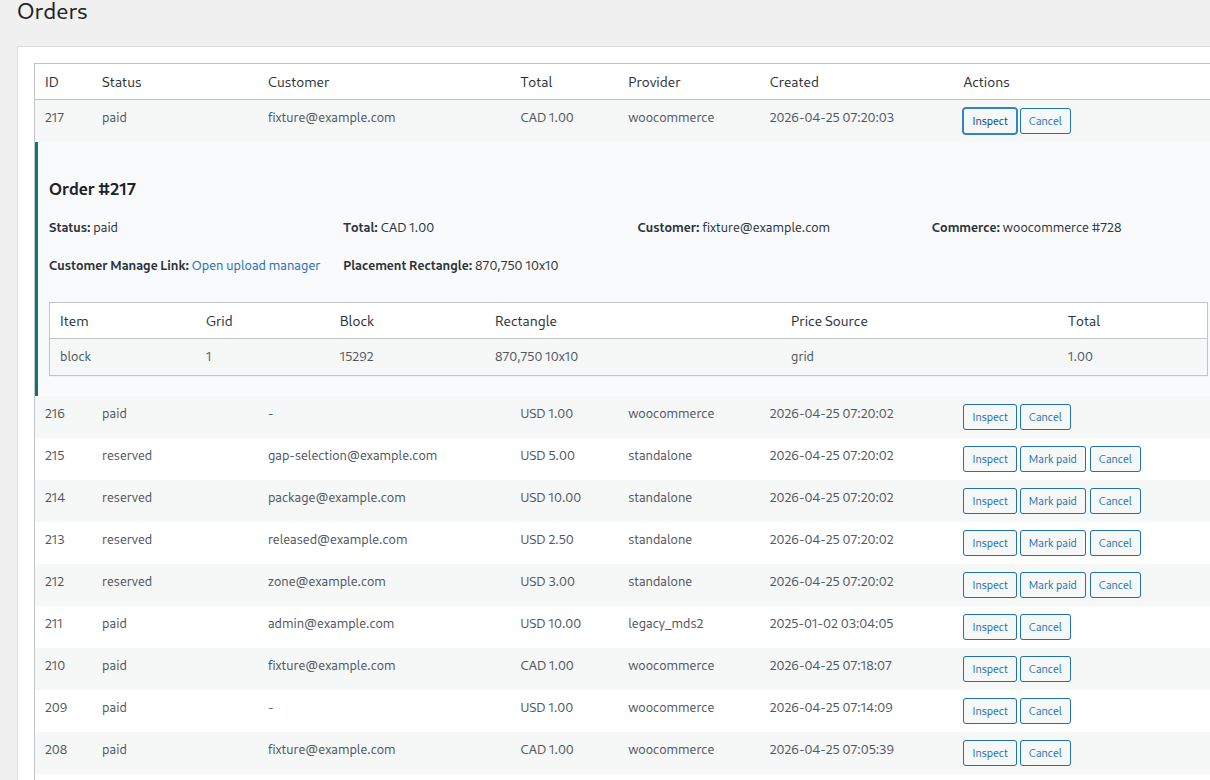Cancel order 212 from zone@example.com
The width and height of the screenshot is (1210, 780).
pyautogui.click(x=1115, y=585)
